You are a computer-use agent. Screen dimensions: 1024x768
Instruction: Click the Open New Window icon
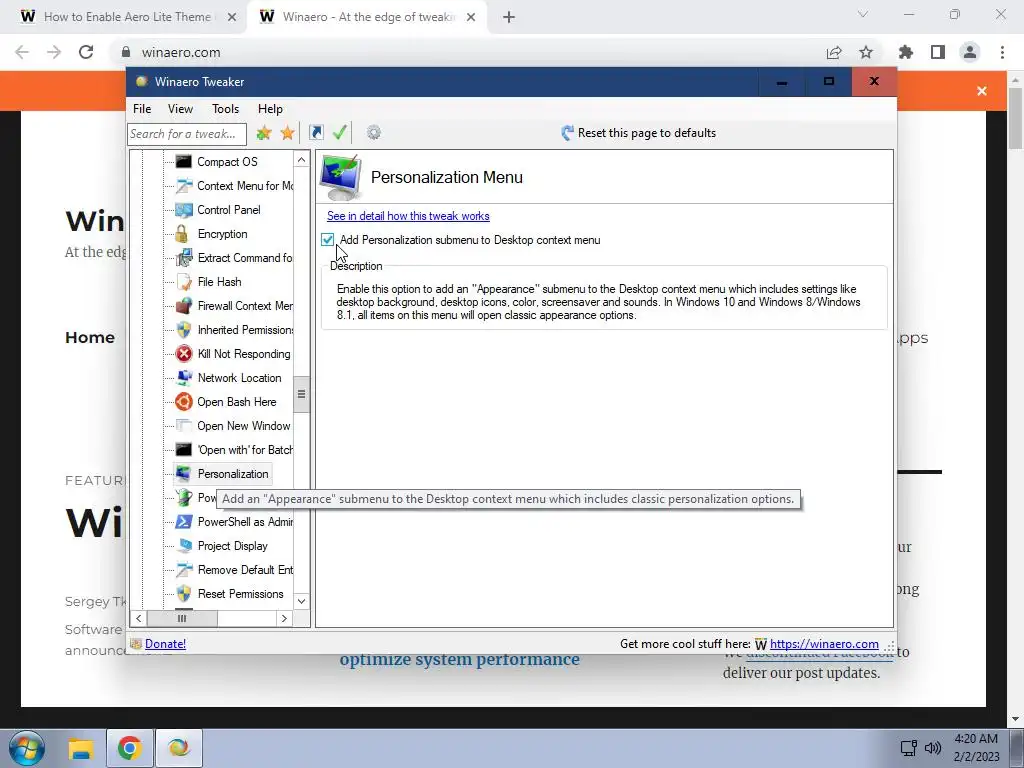(184, 426)
